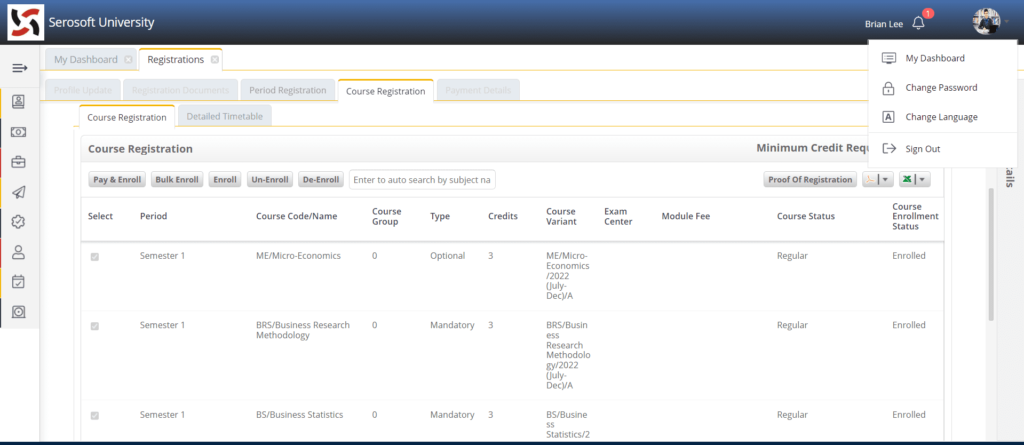Open the notifications bell
The image size is (1024, 445).
click(x=918, y=23)
